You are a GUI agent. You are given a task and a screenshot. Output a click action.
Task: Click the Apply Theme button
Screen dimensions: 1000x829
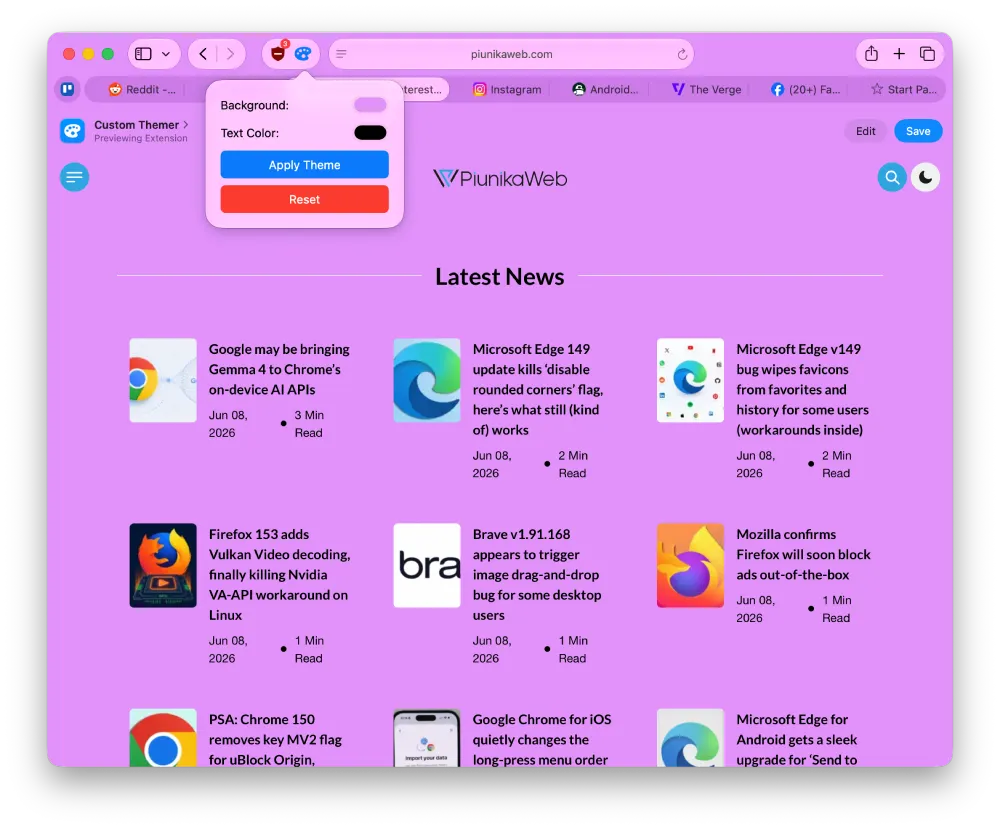[304, 165]
